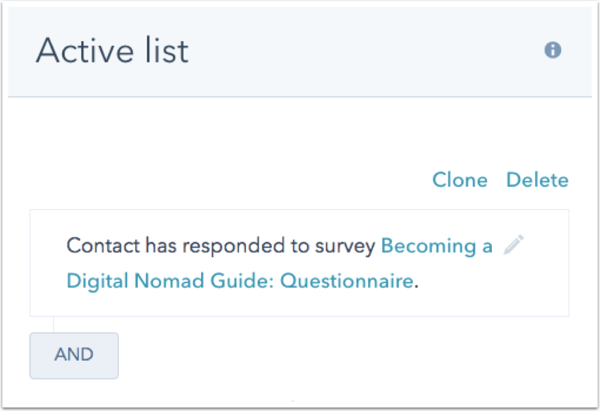Click the 'Digital Nomad Guide: Questionnaire' link text
600x411 pixels.
[x=239, y=281]
